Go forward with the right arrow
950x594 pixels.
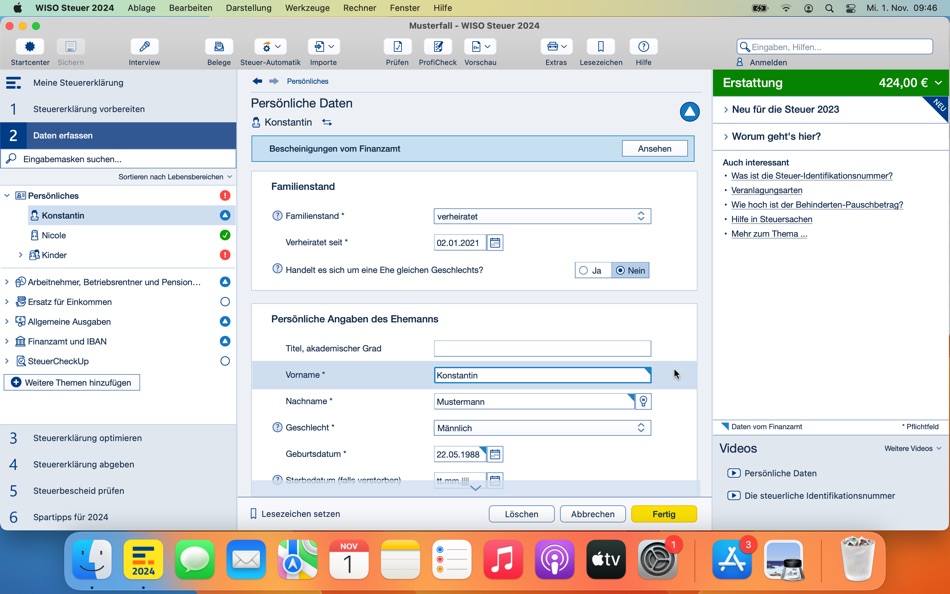(274, 81)
